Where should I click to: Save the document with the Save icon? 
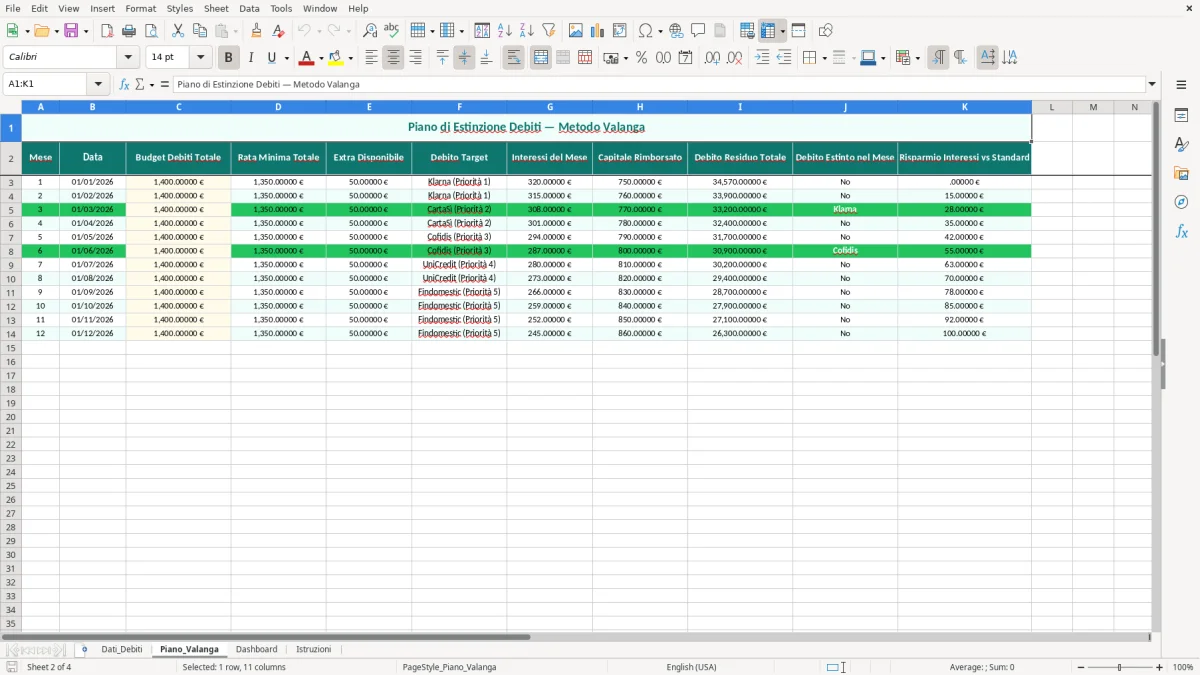(x=71, y=31)
